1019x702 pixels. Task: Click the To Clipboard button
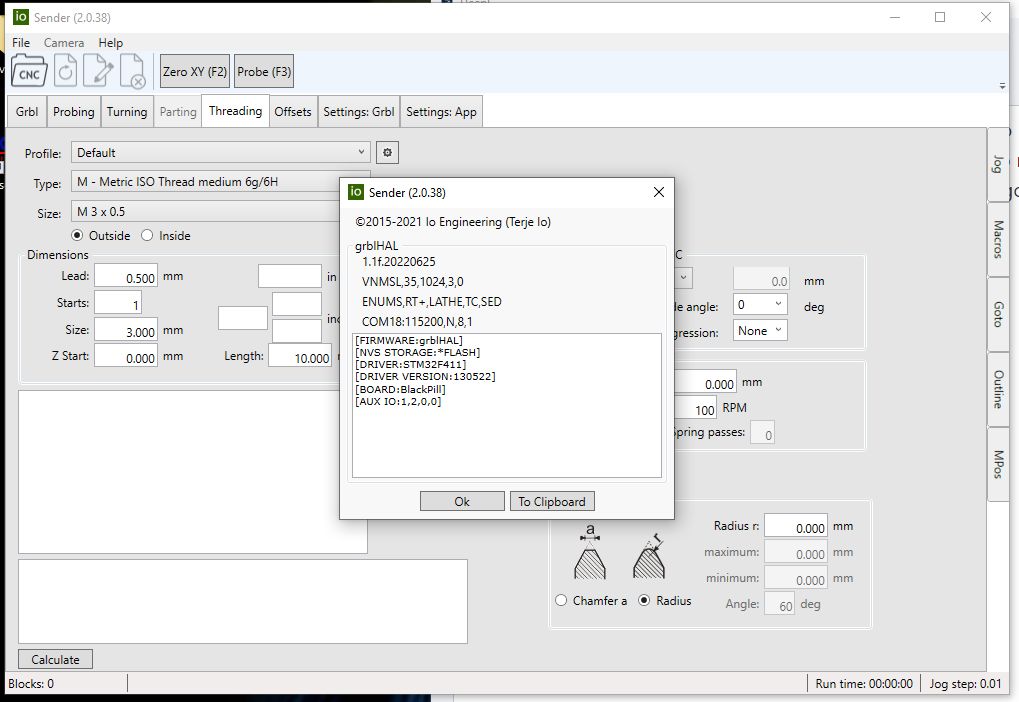point(552,501)
